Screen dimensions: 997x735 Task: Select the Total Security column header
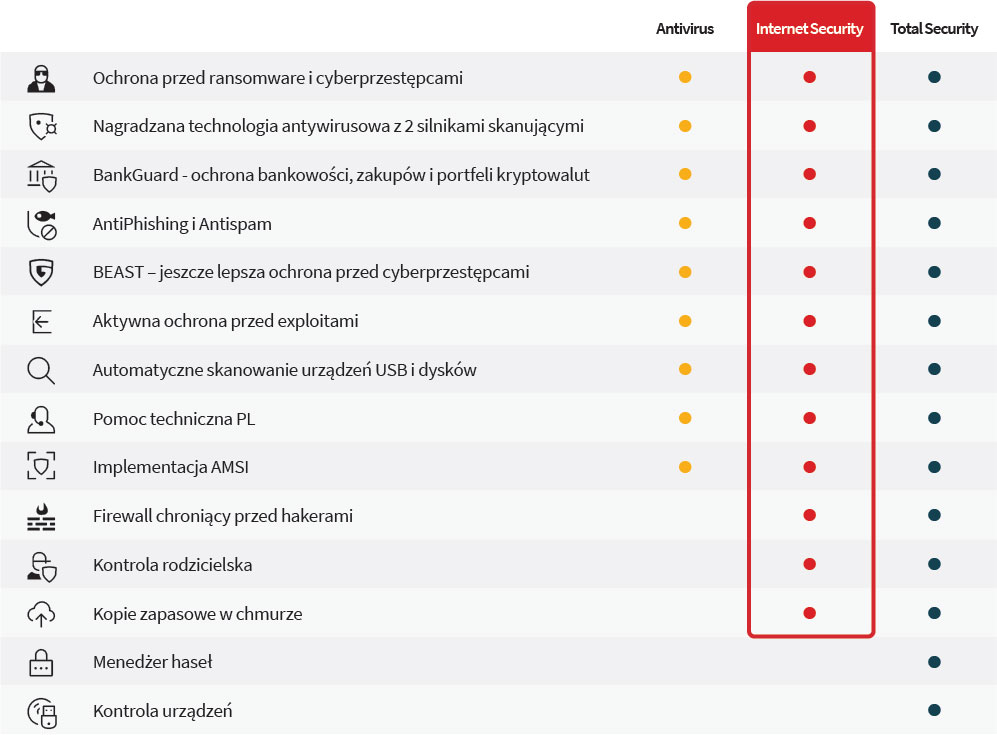934,29
